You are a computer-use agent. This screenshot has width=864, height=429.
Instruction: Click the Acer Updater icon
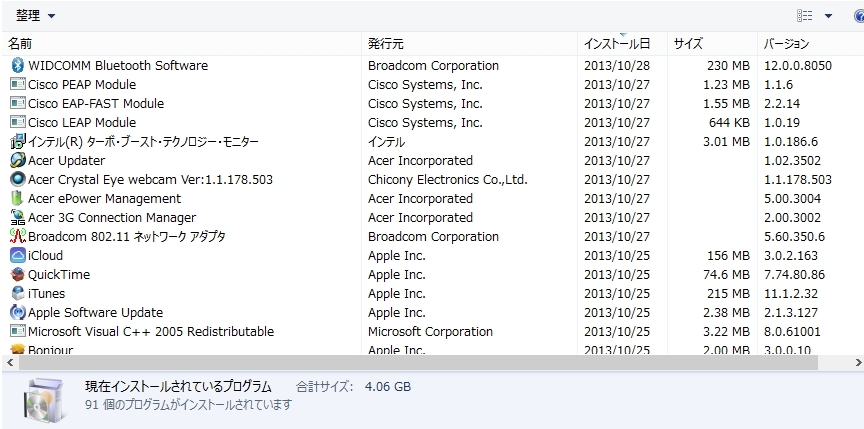18,160
